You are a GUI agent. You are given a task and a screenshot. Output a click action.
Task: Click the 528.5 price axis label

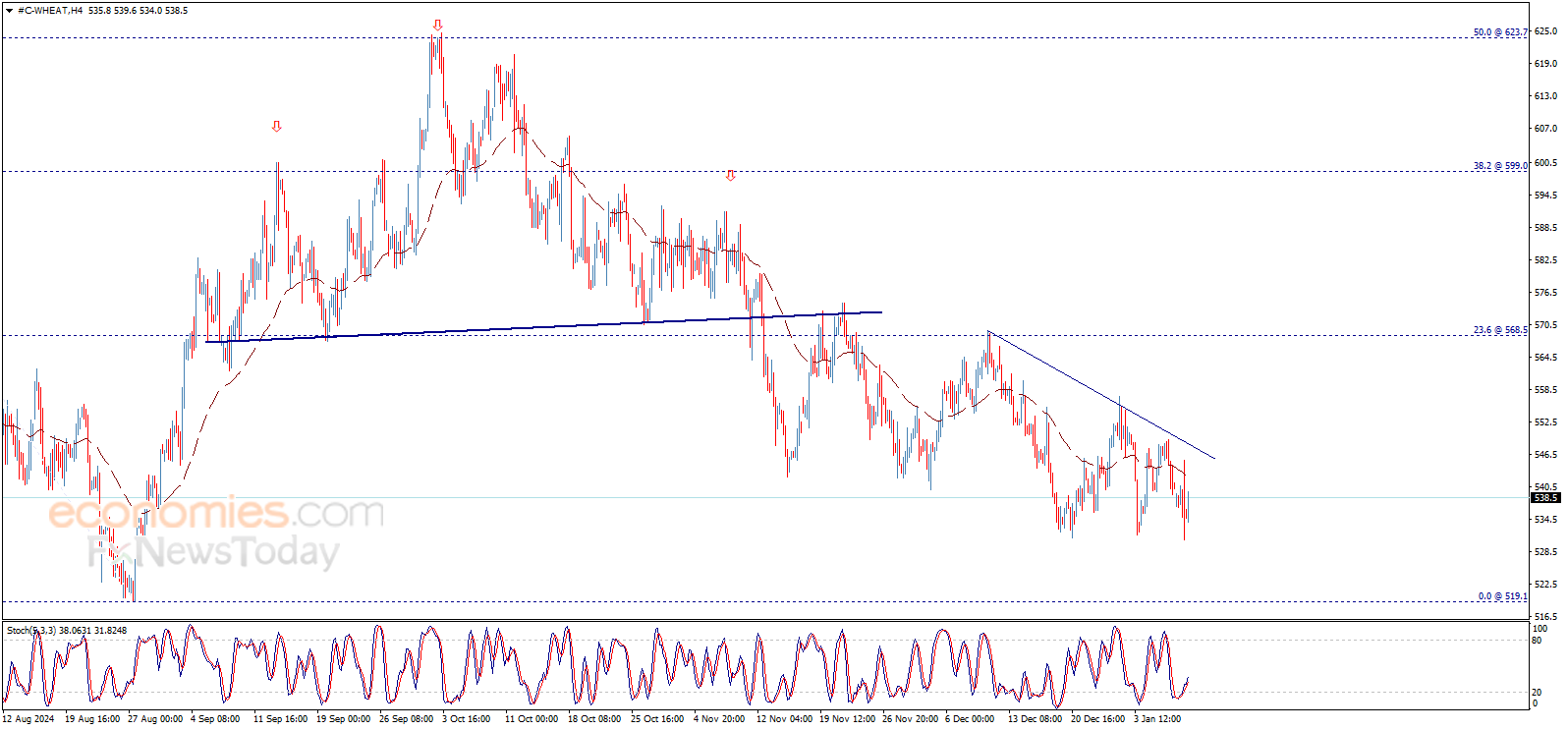pyautogui.click(x=1545, y=552)
